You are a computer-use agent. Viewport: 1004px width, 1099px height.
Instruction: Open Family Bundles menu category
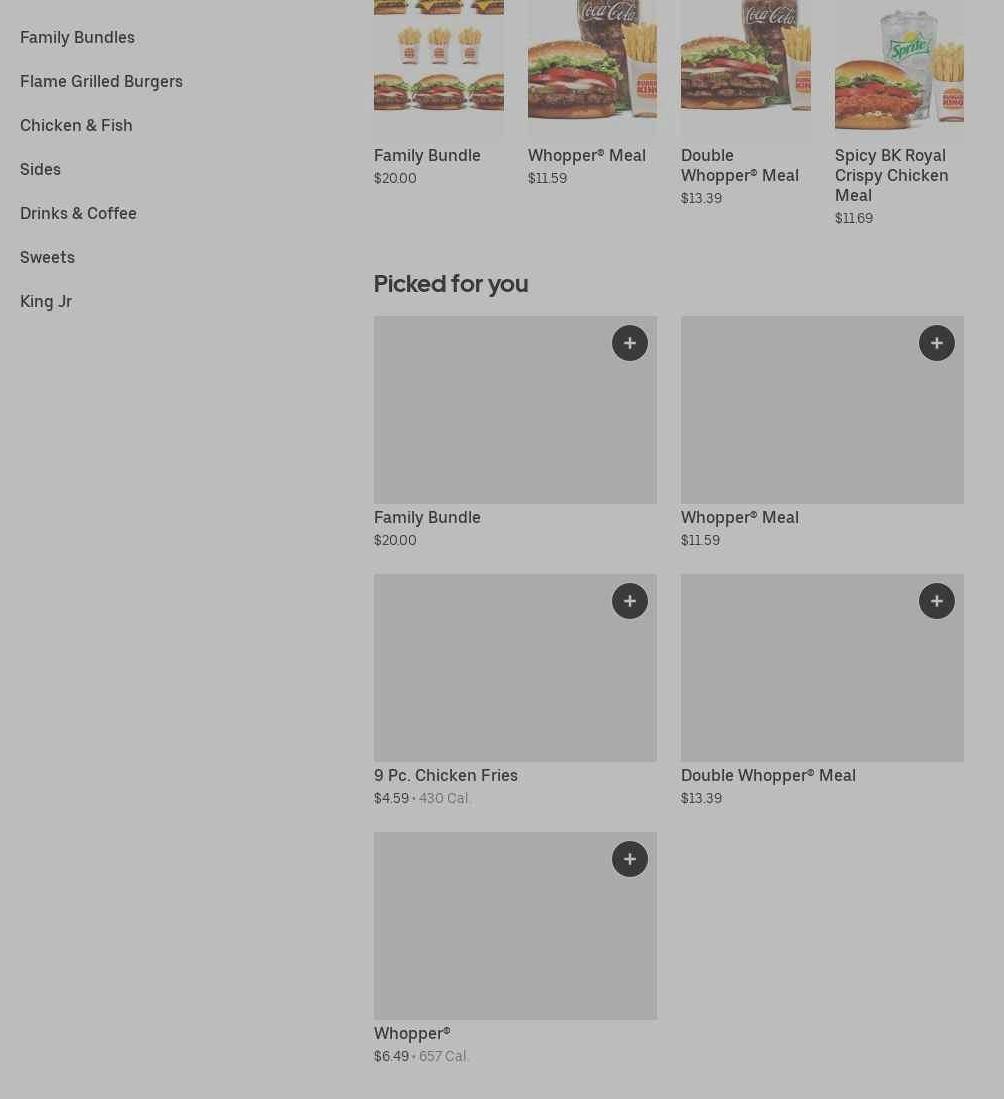click(x=77, y=37)
